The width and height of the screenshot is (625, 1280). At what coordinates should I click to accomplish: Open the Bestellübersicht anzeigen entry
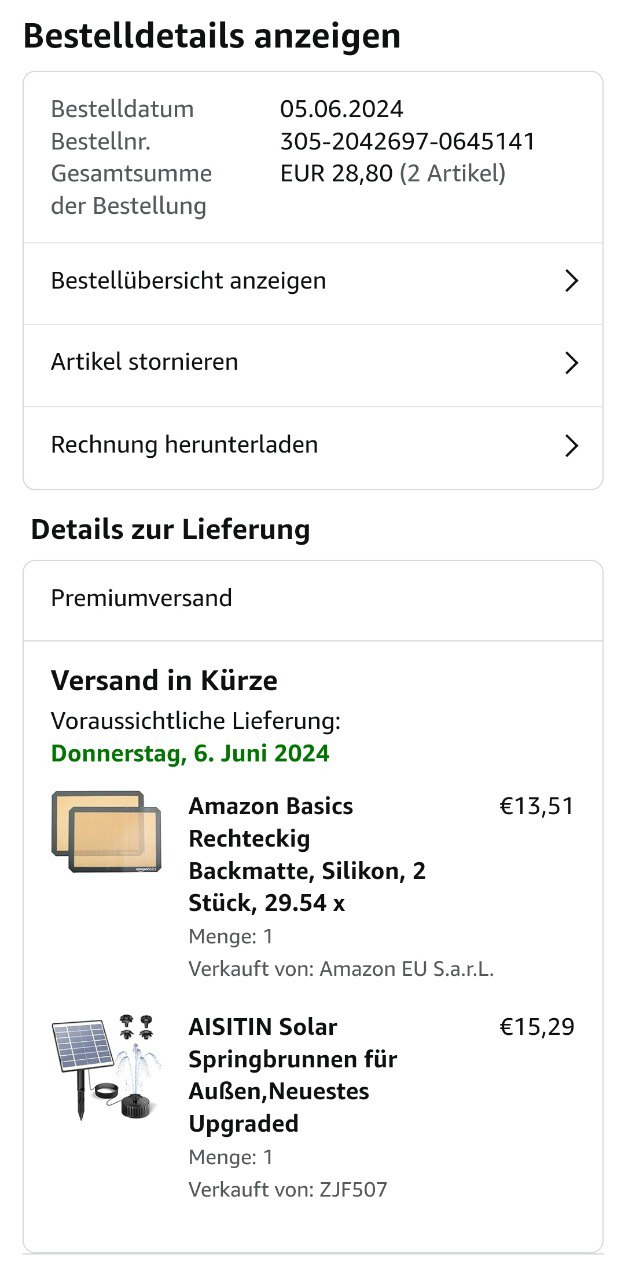(x=189, y=281)
